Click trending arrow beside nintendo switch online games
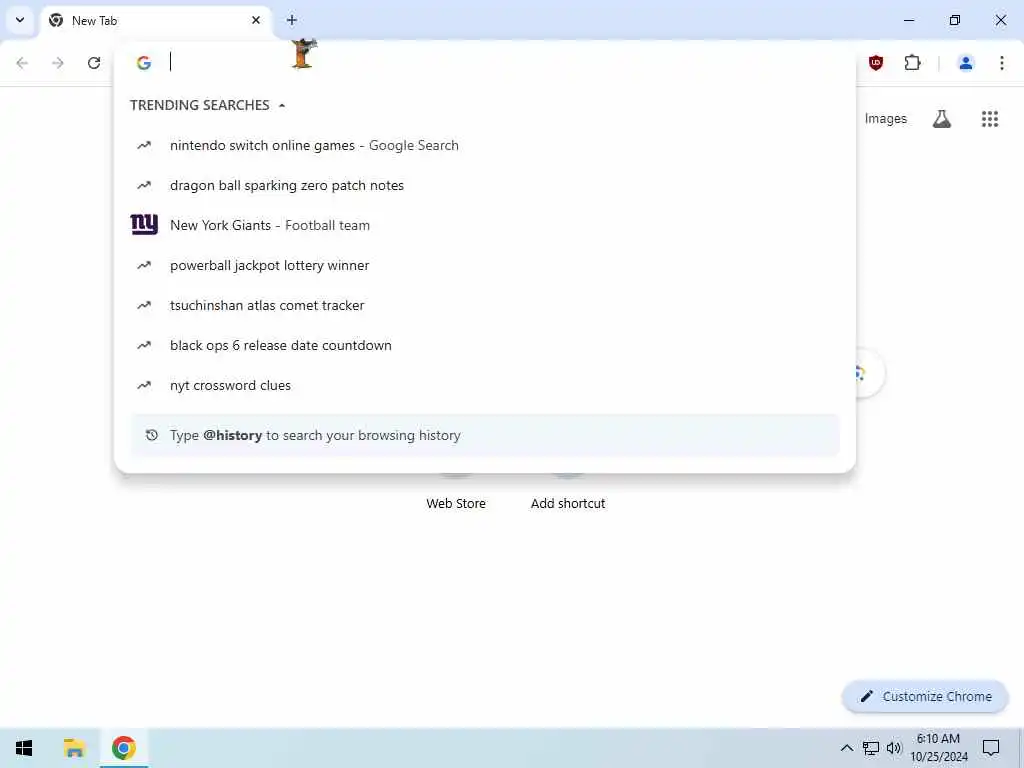1024x768 pixels. pyautogui.click(x=144, y=146)
